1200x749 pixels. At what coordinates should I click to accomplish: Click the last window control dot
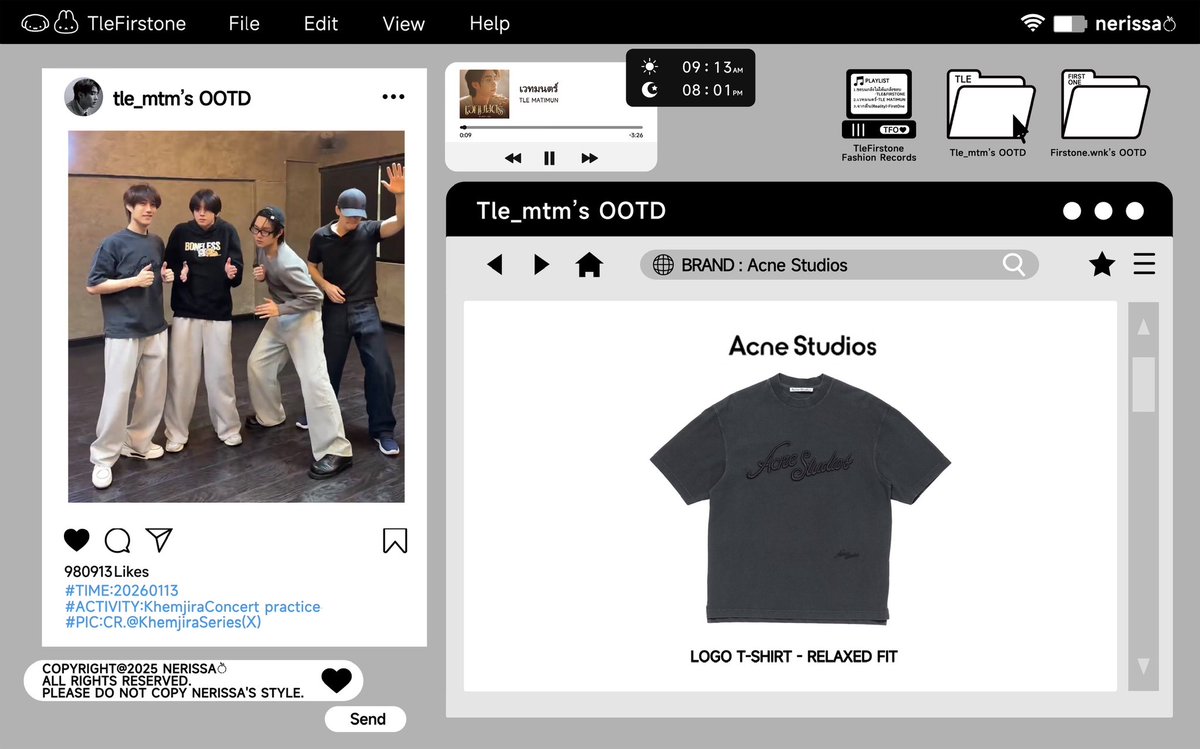(x=1134, y=211)
